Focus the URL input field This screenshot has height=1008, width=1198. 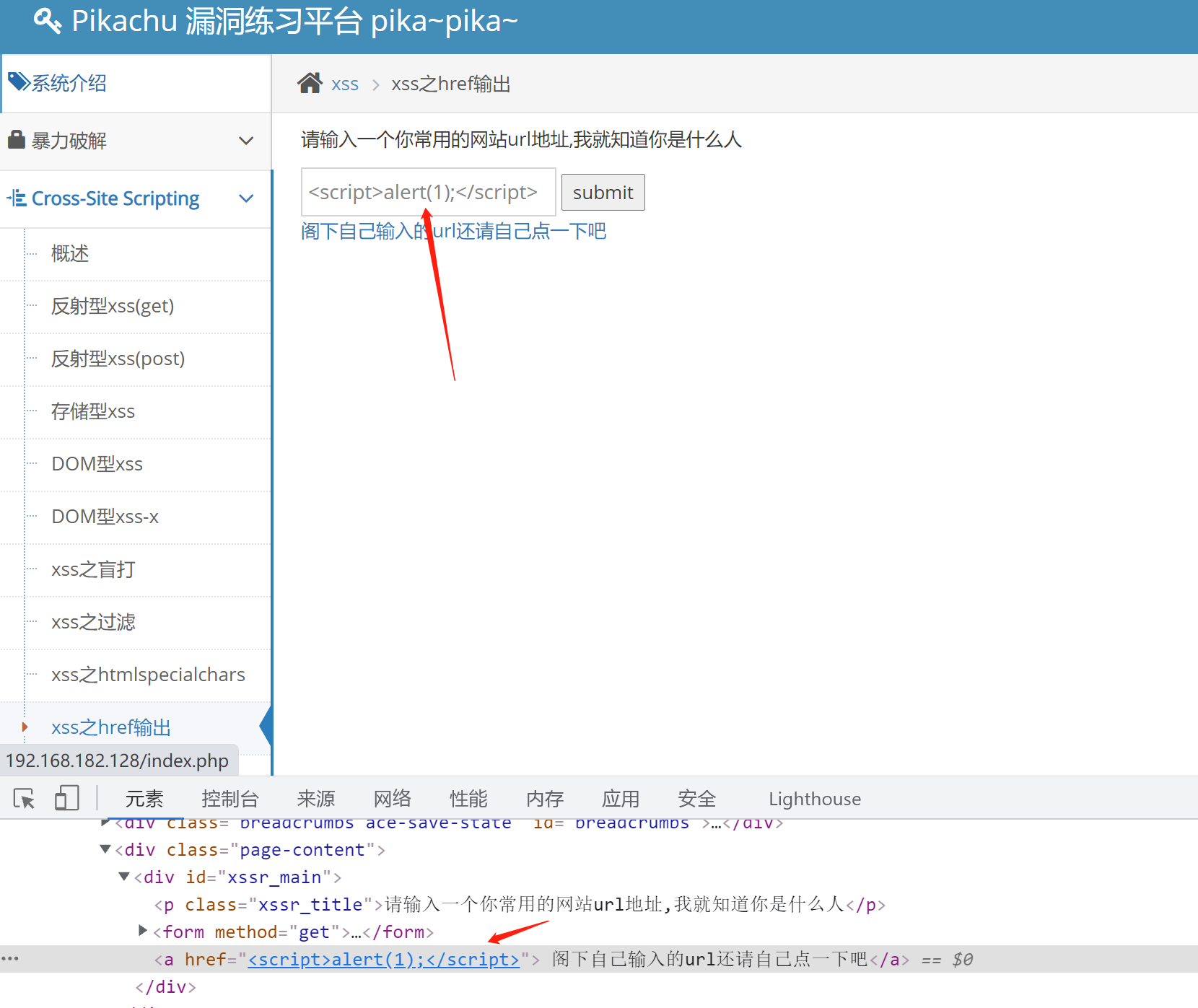(x=429, y=192)
